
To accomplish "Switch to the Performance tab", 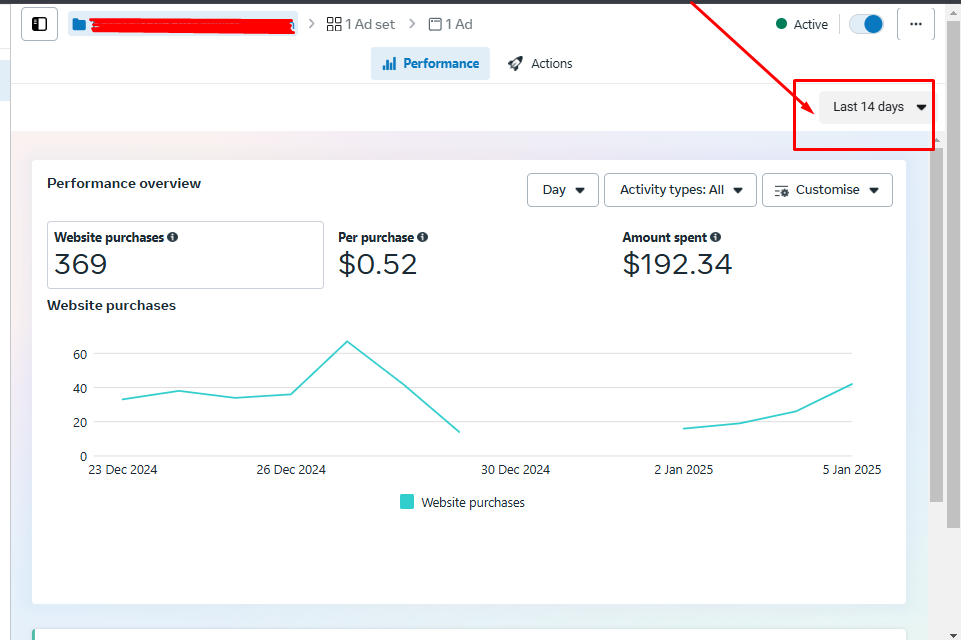I will pyautogui.click(x=431, y=63).
